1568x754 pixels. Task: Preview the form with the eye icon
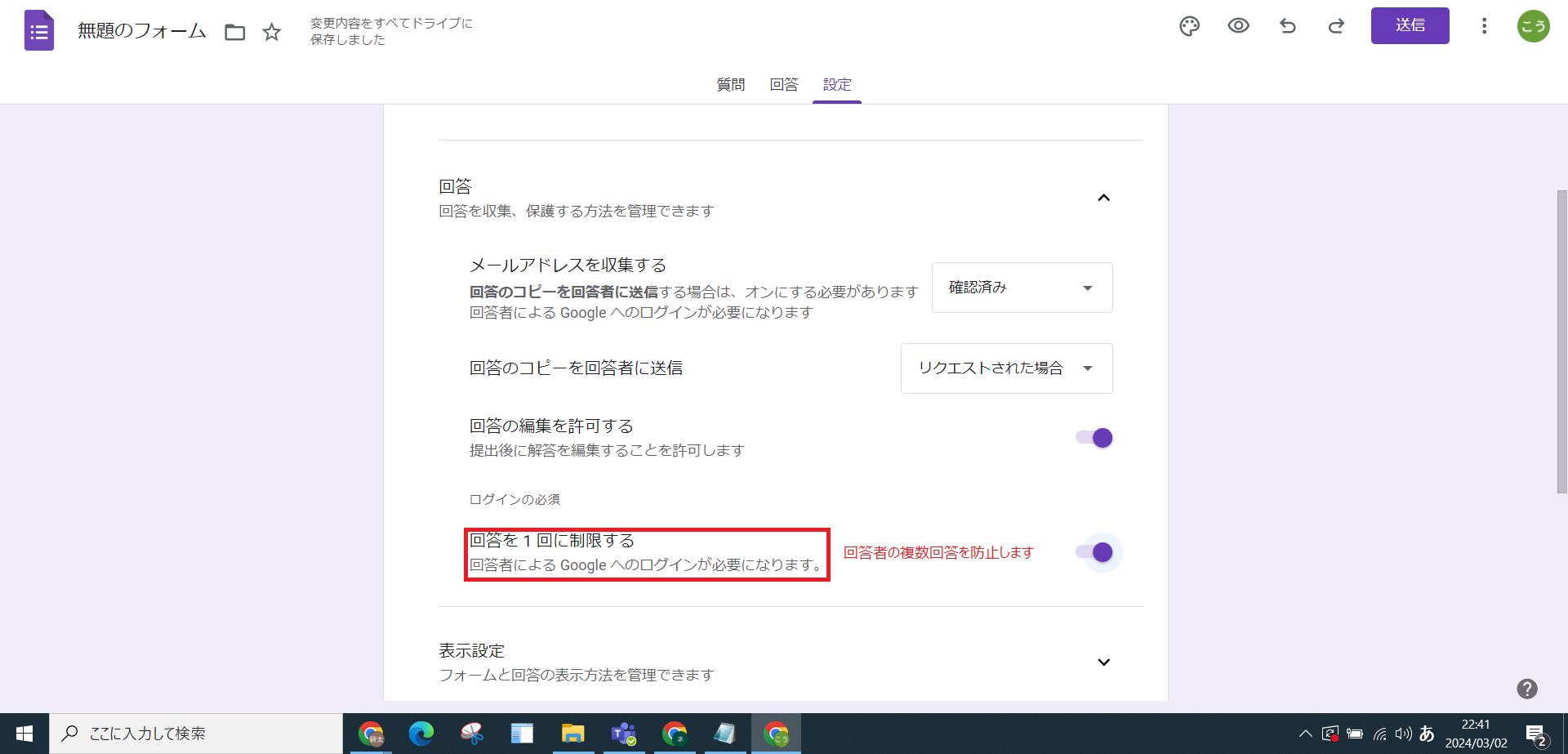pos(1238,26)
